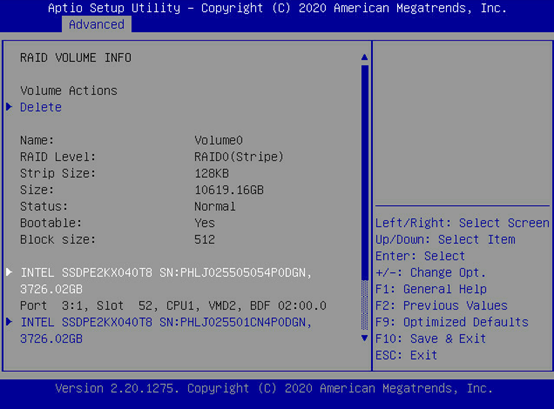Click the Strip Size value 128KB
Image resolution: width=554 pixels, height=409 pixels.
coord(212,173)
